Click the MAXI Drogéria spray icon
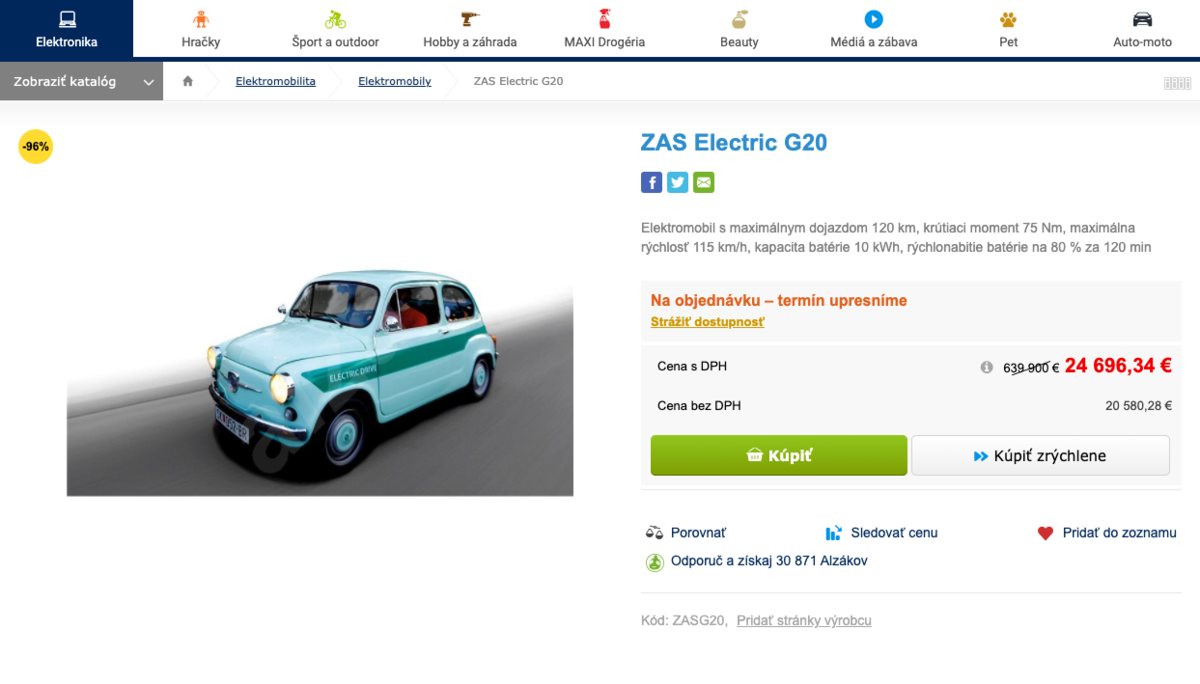Screen dimensions: 1200x684 (x=602, y=17)
